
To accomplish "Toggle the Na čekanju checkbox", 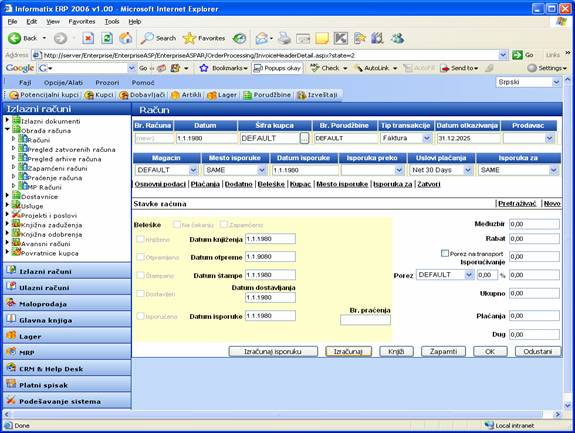I will click(x=177, y=224).
